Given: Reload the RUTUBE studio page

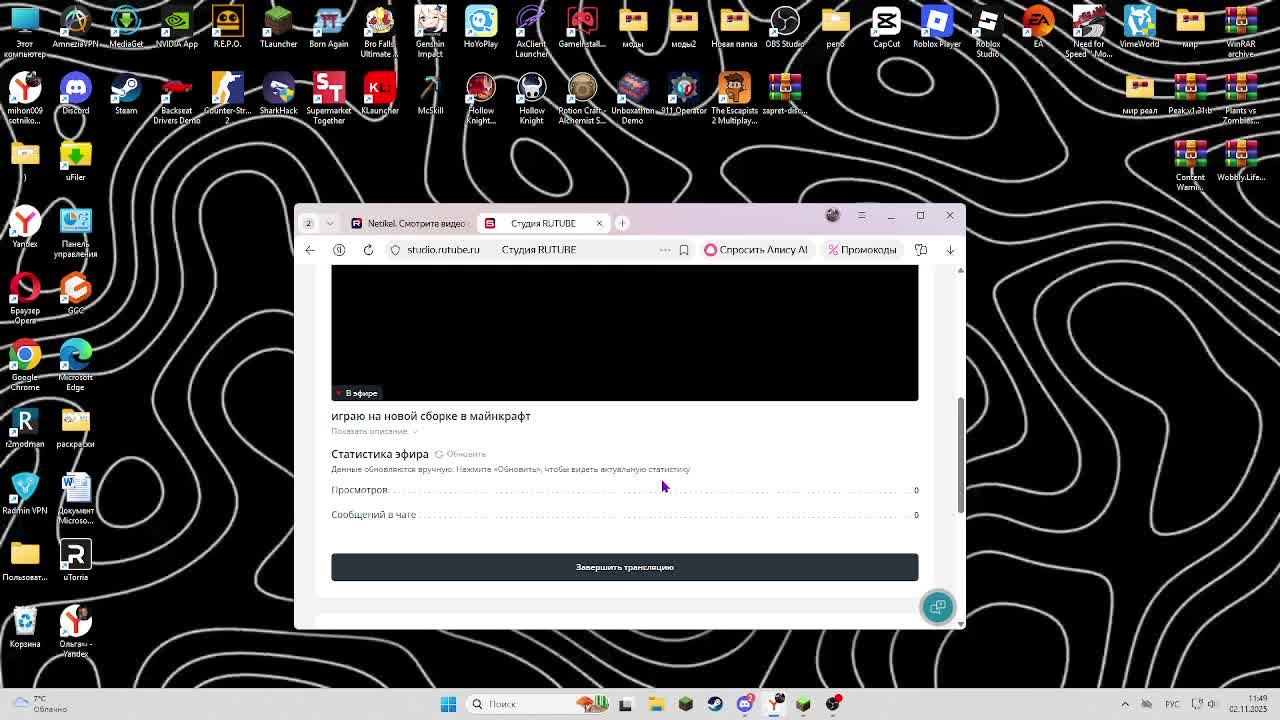Looking at the screenshot, I should tap(368, 250).
